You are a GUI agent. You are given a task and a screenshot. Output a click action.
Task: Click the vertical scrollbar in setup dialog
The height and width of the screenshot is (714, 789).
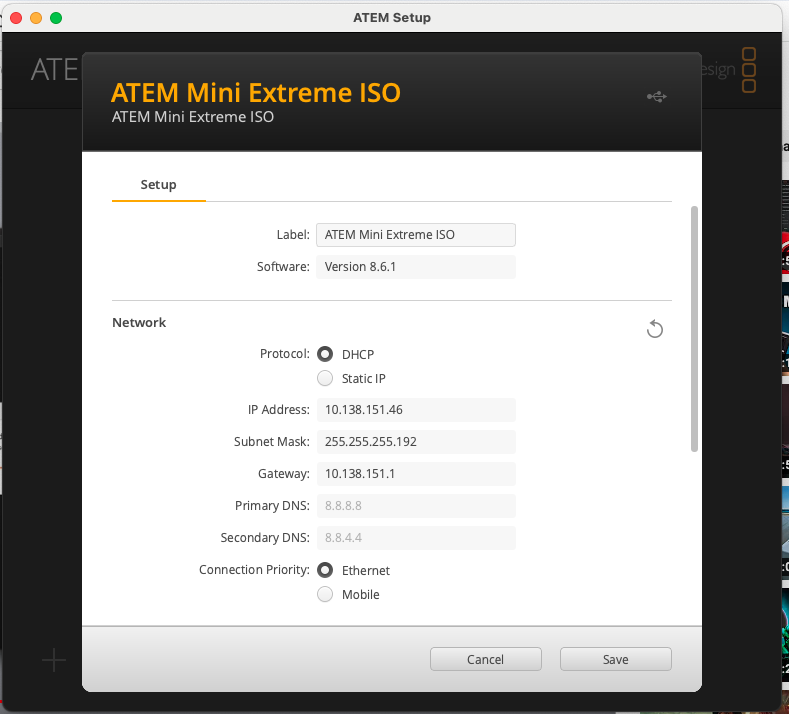(694, 329)
